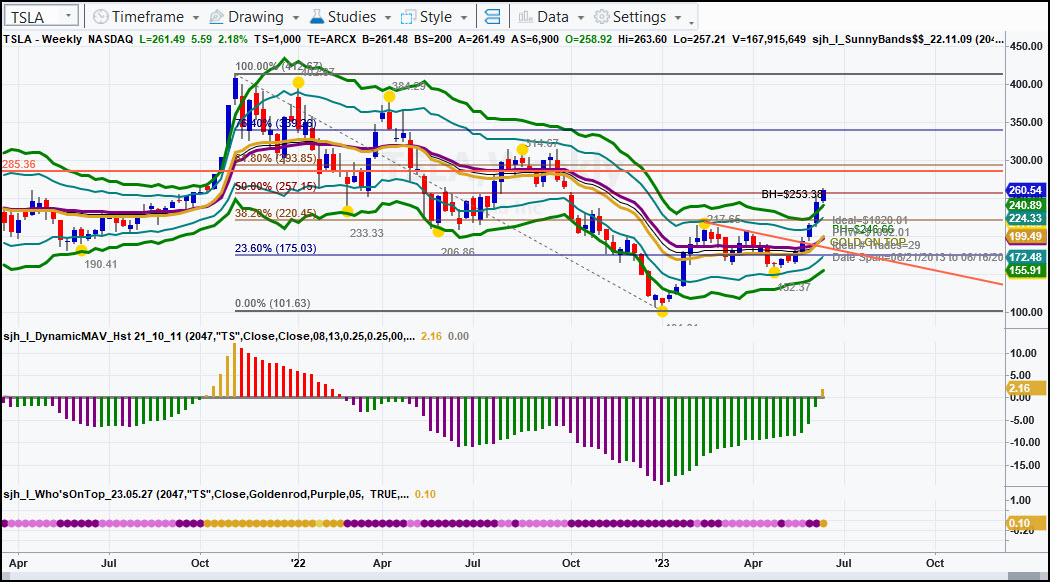1050x582 pixels.
Task: Expand the arrow next to Drawing
Action: click(x=296, y=18)
